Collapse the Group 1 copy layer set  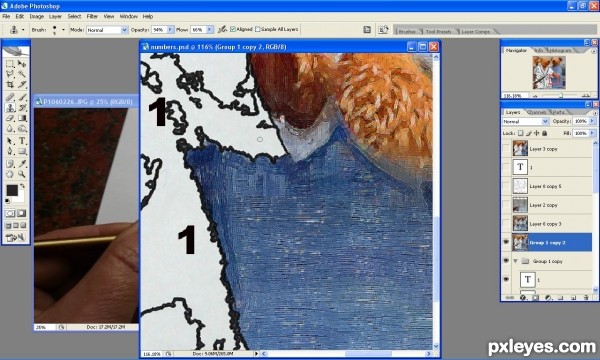coord(515,261)
